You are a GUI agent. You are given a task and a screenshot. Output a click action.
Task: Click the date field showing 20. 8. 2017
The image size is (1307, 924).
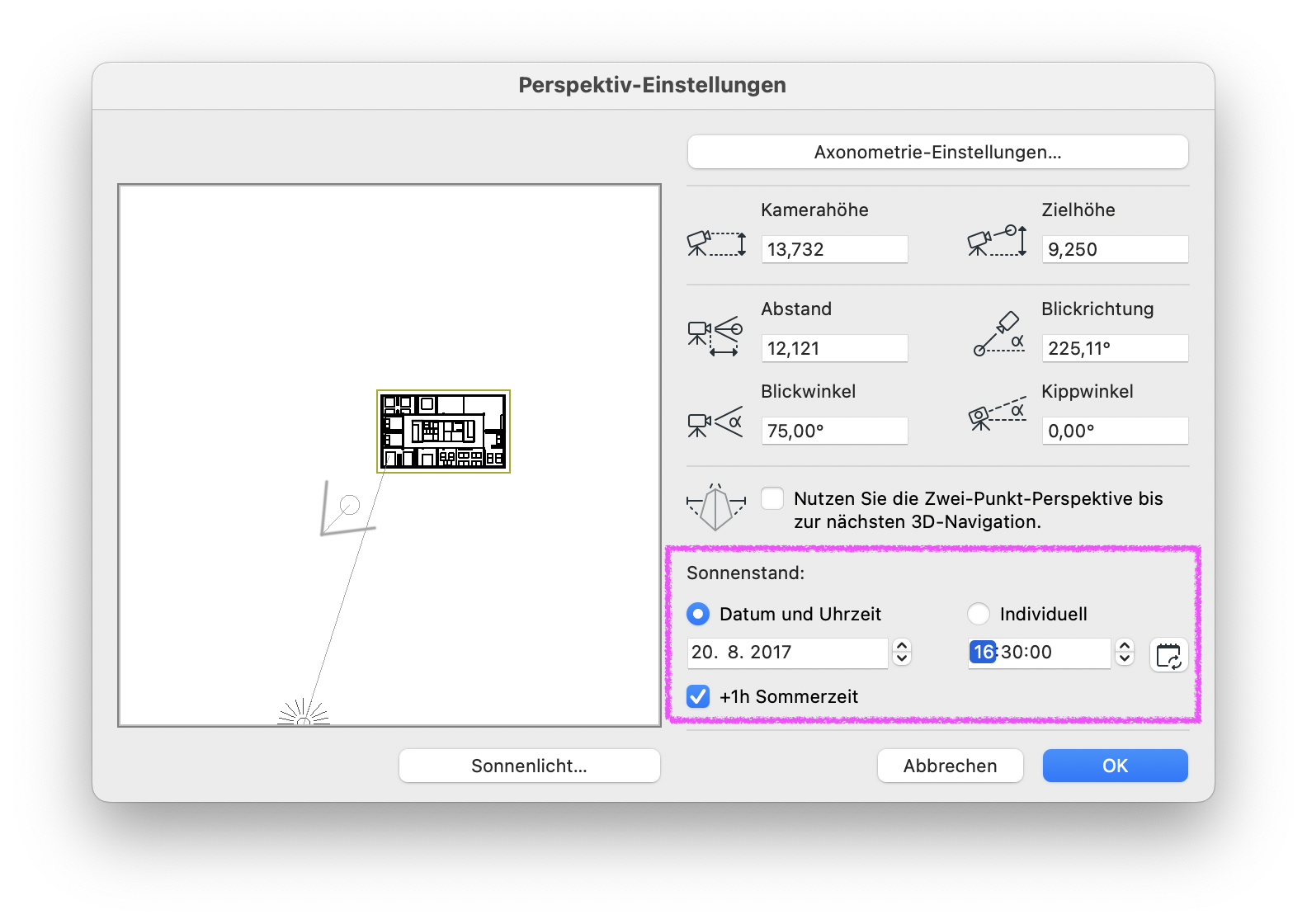(787, 653)
